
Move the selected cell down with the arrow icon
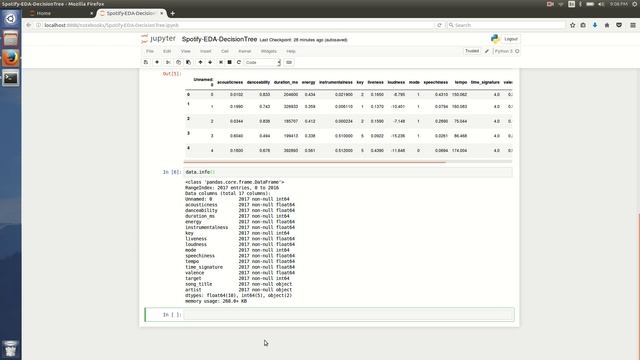210,62
